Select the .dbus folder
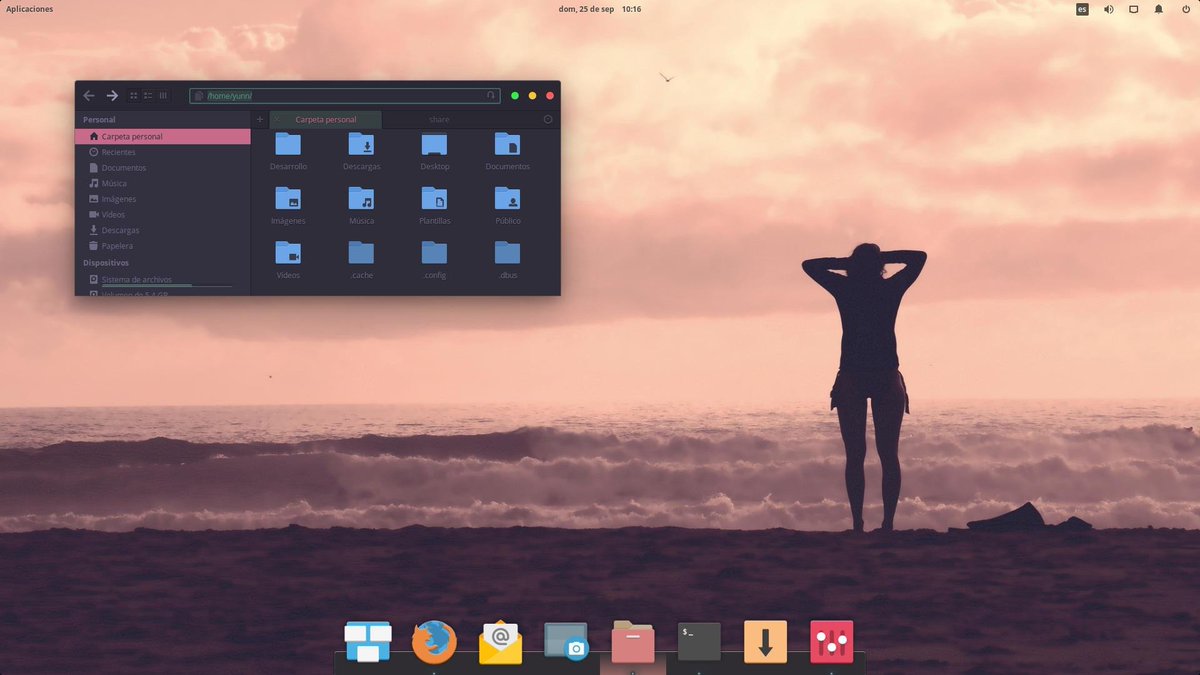The height and width of the screenshot is (675, 1200). 507,259
